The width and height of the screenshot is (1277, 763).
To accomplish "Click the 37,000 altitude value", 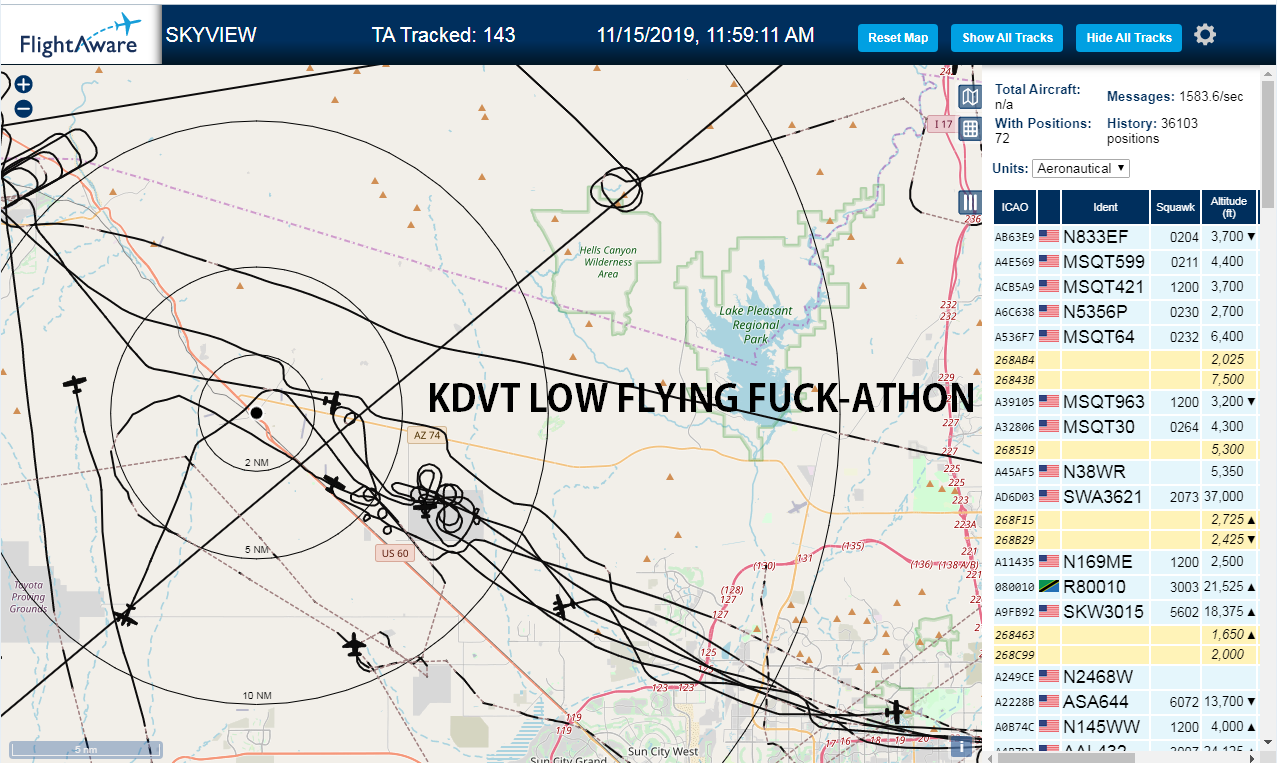I will pos(1225,496).
